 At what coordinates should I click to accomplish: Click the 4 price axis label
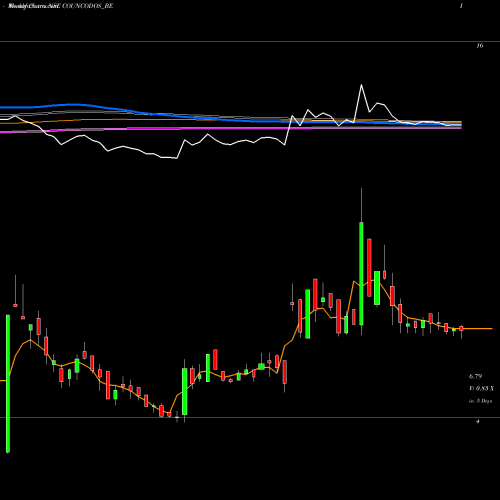(x=478, y=421)
